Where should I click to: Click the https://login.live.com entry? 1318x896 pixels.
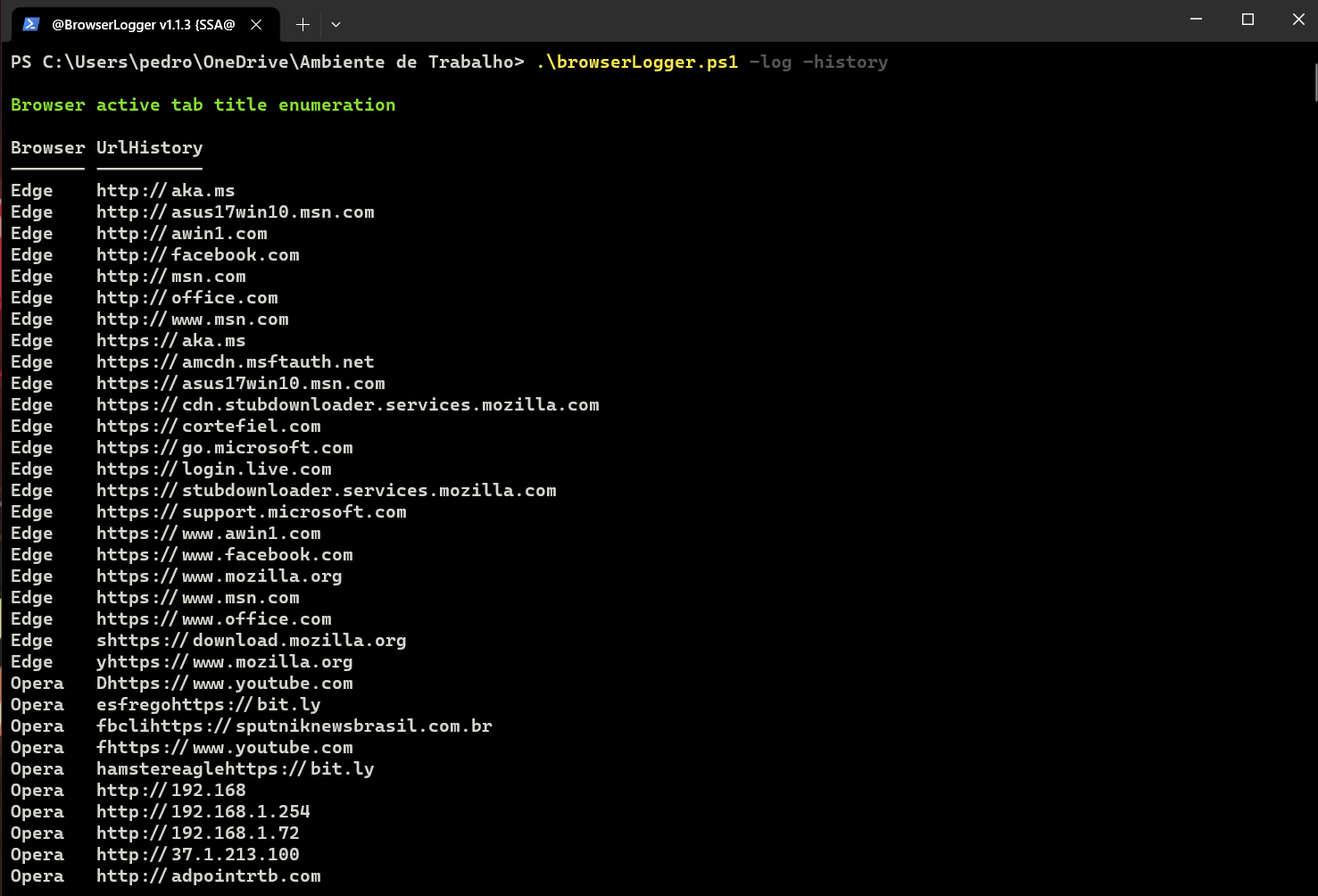[214, 469]
